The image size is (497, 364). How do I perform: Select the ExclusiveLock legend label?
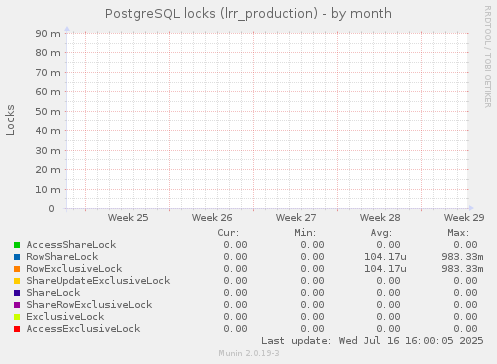click(65, 317)
